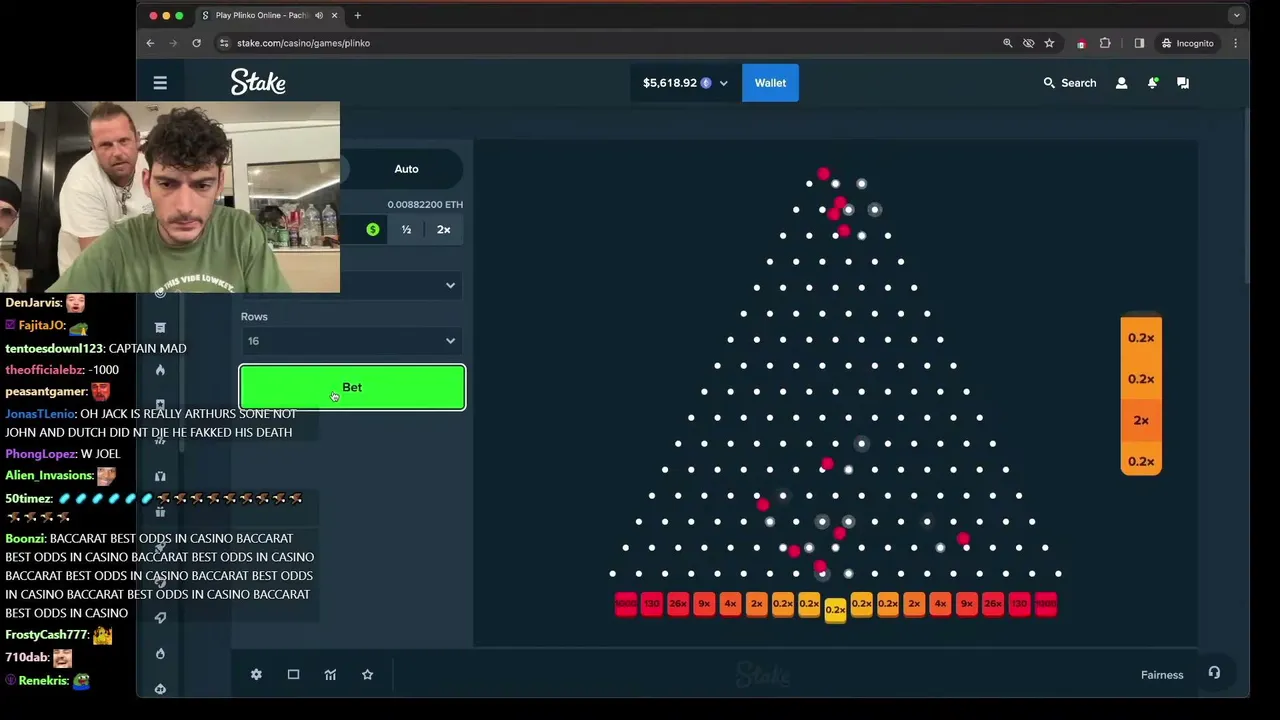1280x720 pixels.
Task: Click the 0.00882200 ETH amount text
Action: click(x=425, y=204)
